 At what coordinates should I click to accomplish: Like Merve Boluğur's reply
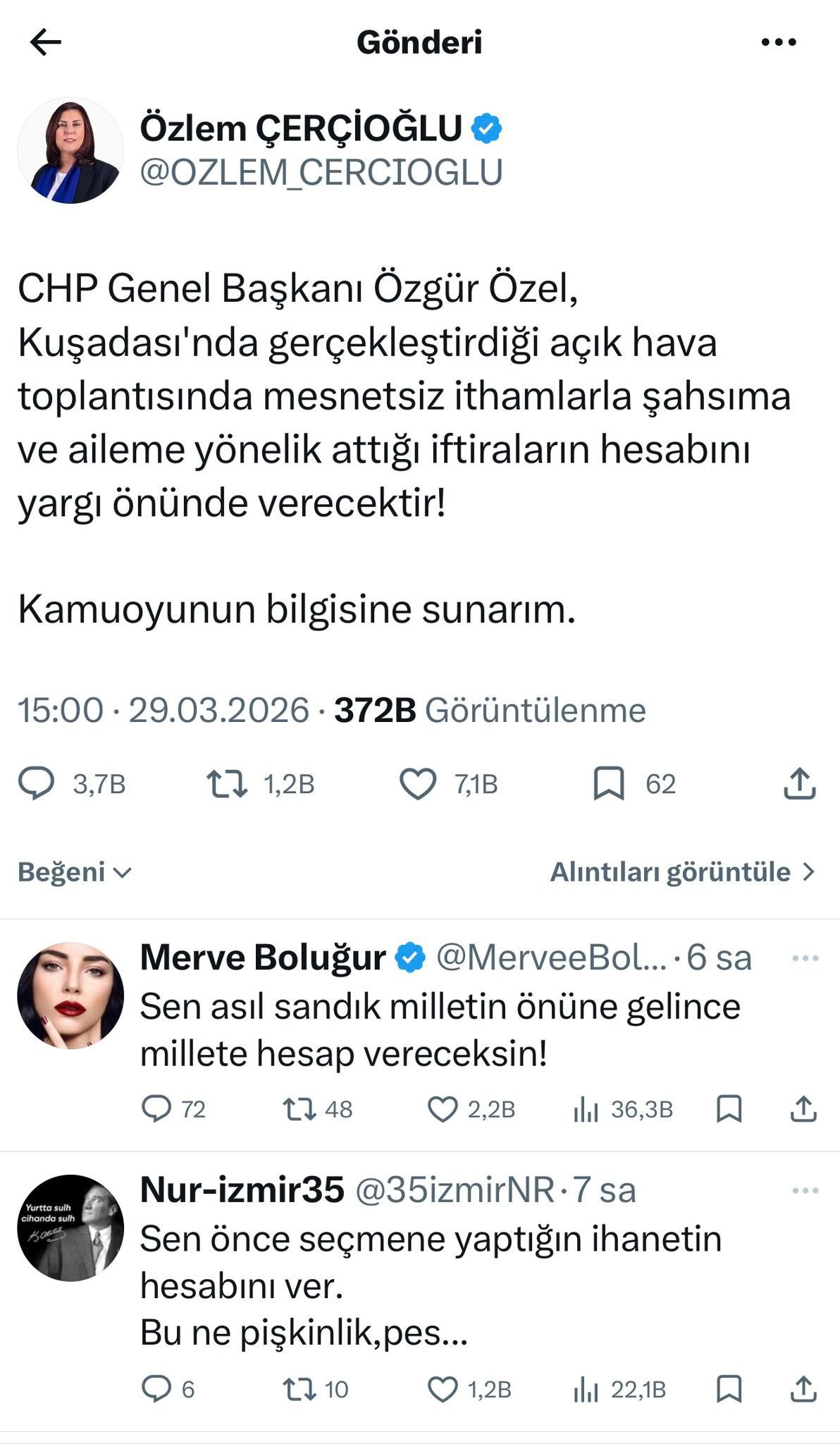pos(443,1109)
